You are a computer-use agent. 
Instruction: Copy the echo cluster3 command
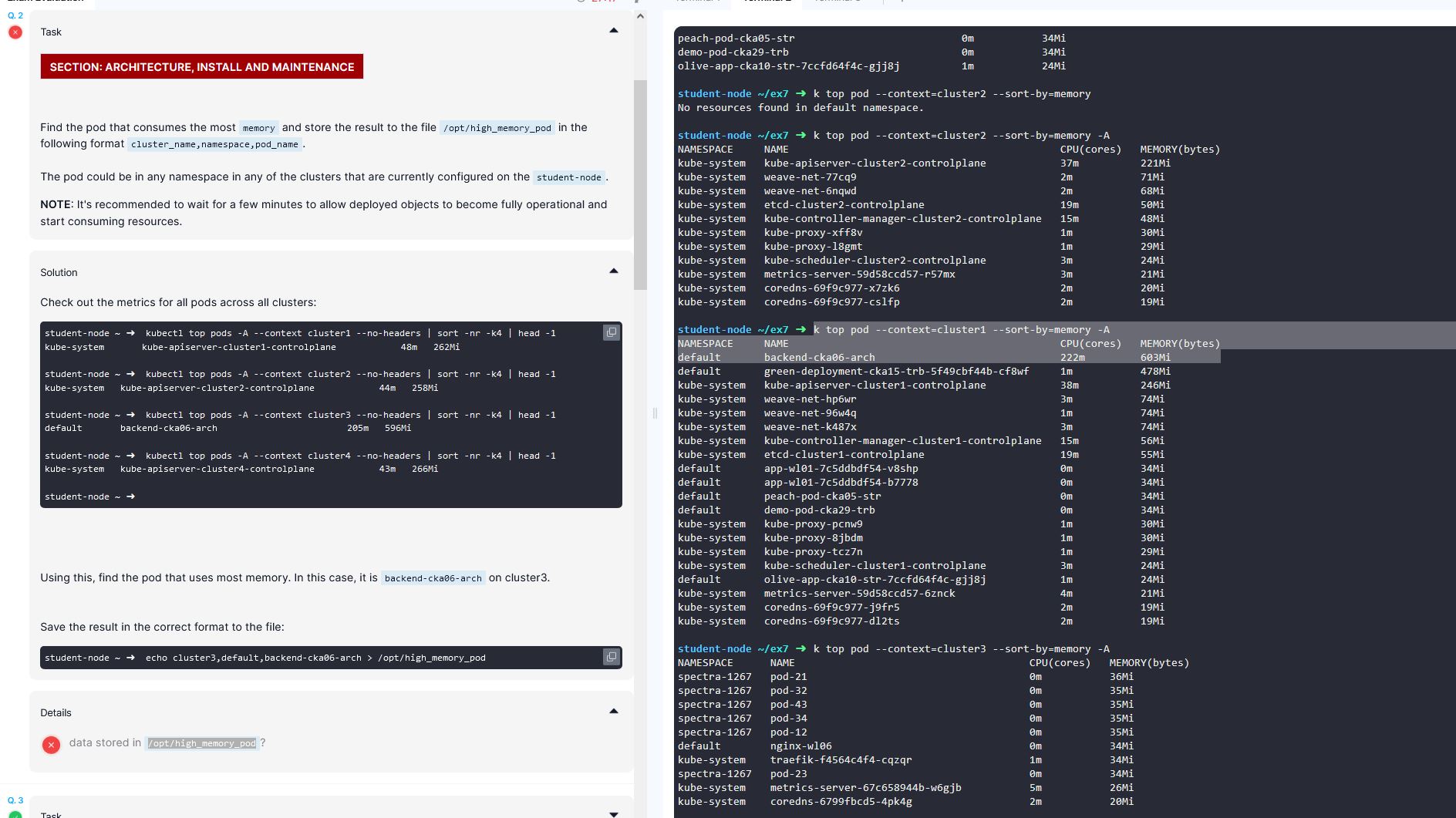611,657
